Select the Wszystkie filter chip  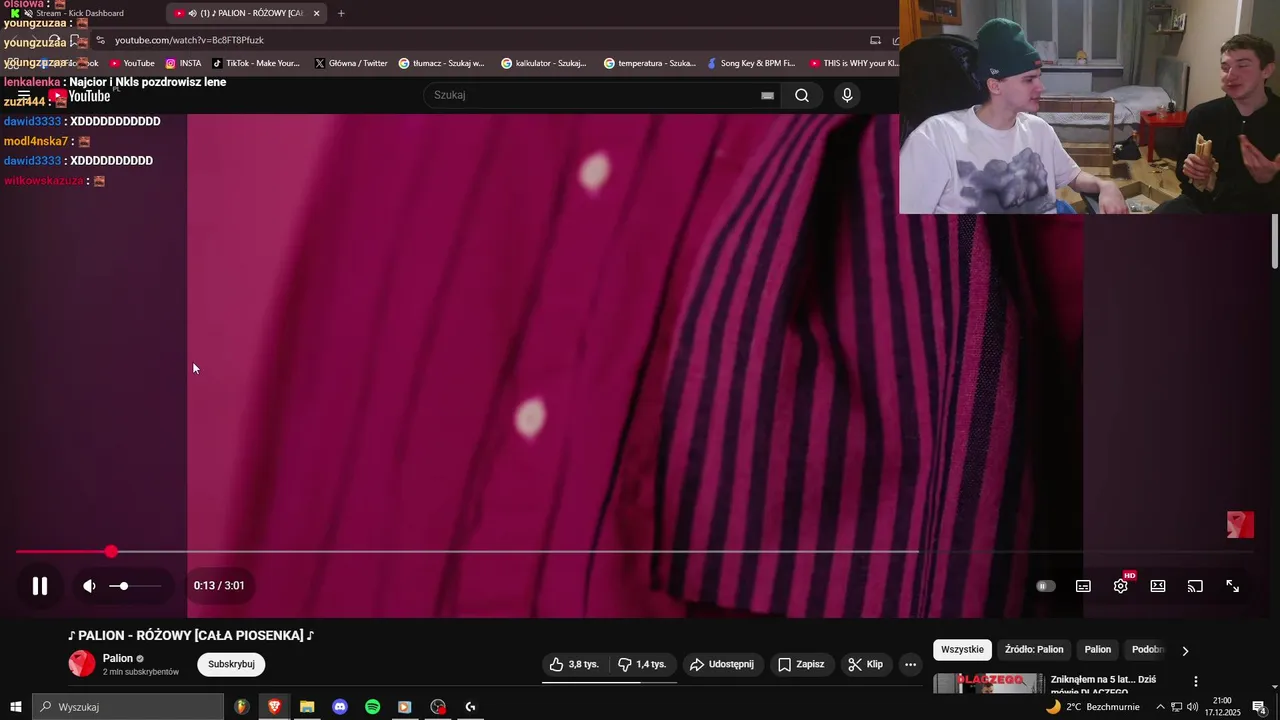pyautogui.click(x=962, y=650)
